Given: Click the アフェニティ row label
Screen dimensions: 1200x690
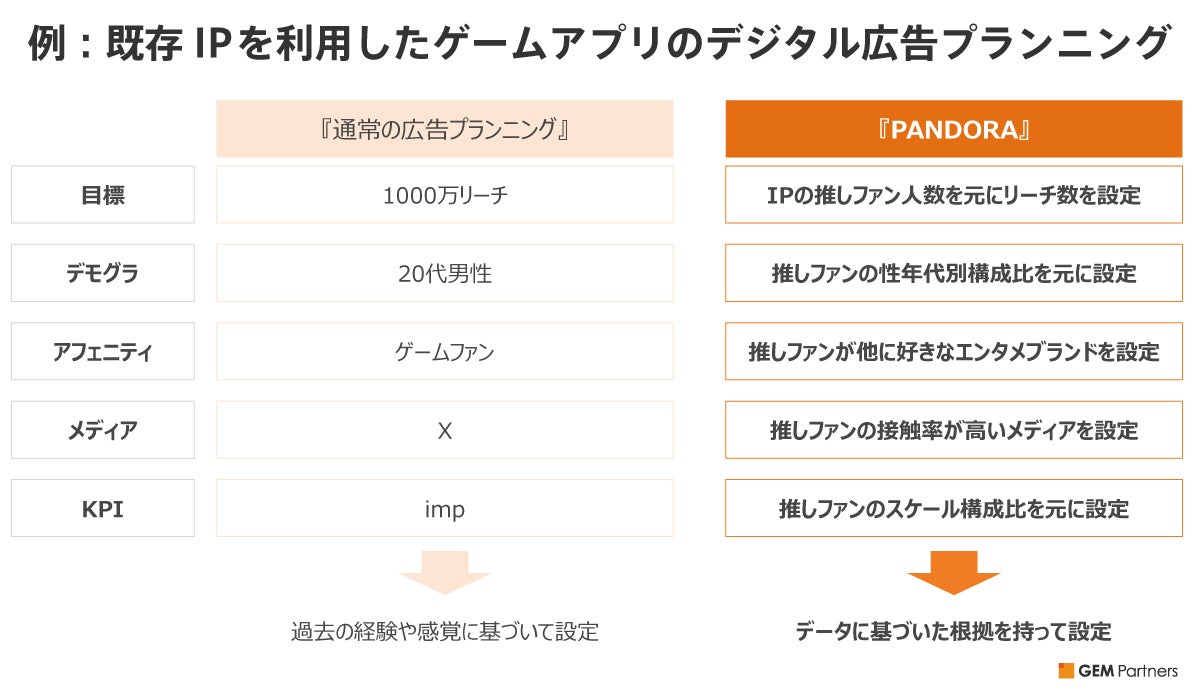Looking at the screenshot, I should pos(103,351).
